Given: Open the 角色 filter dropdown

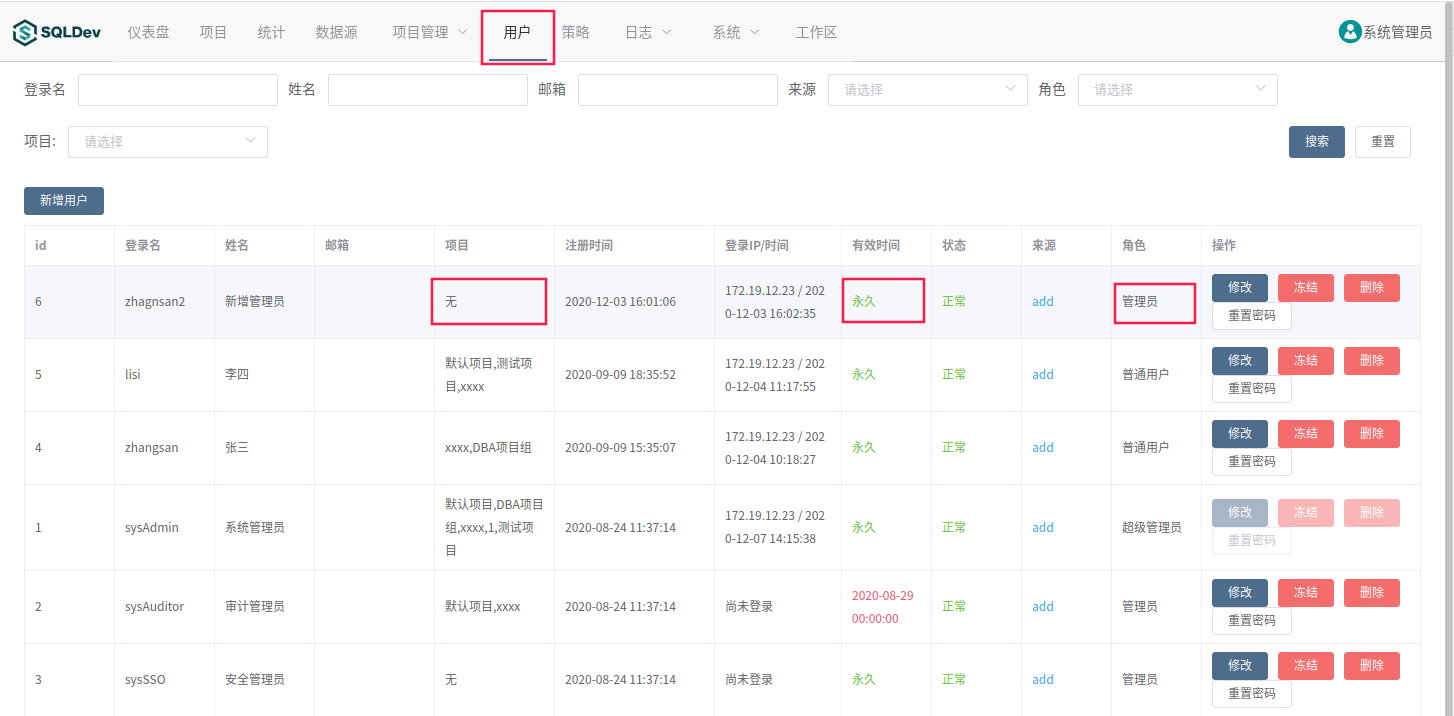Looking at the screenshot, I should coord(1177,90).
